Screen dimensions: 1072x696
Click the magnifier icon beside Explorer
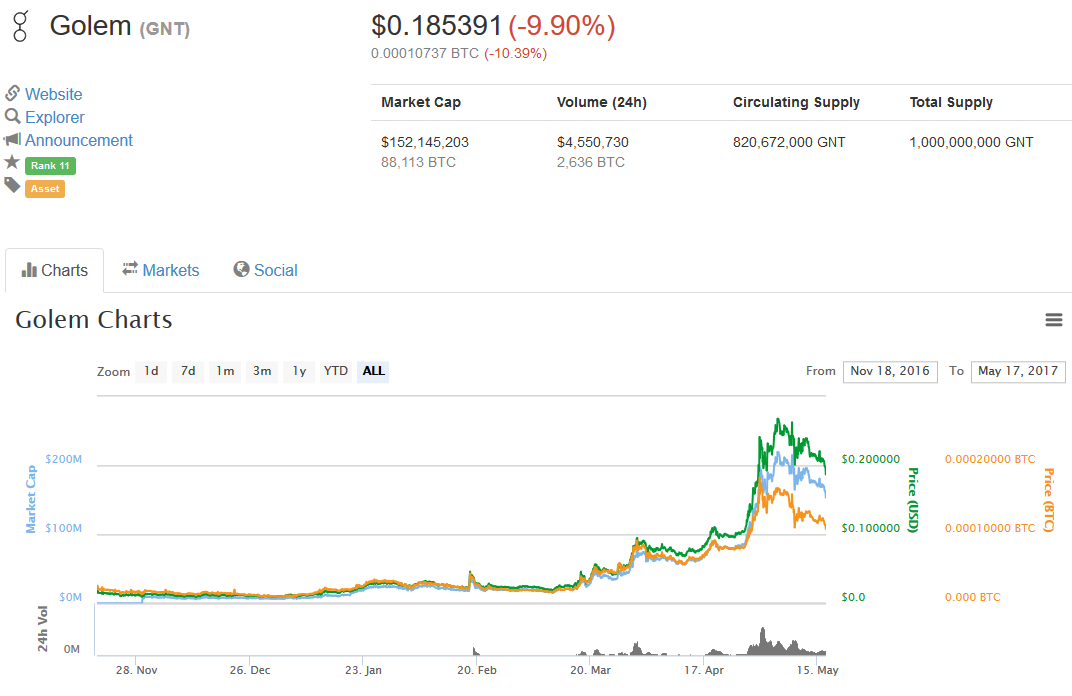[12, 116]
